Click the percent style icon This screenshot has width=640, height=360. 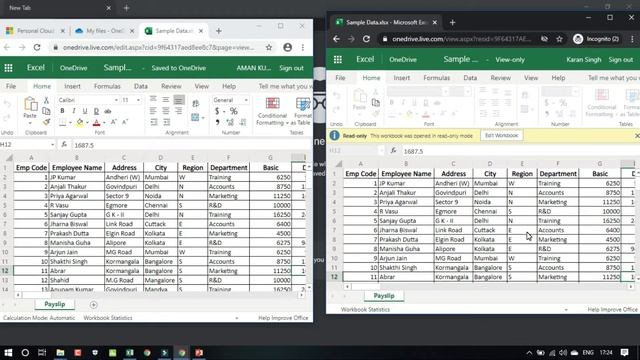tap(233, 111)
